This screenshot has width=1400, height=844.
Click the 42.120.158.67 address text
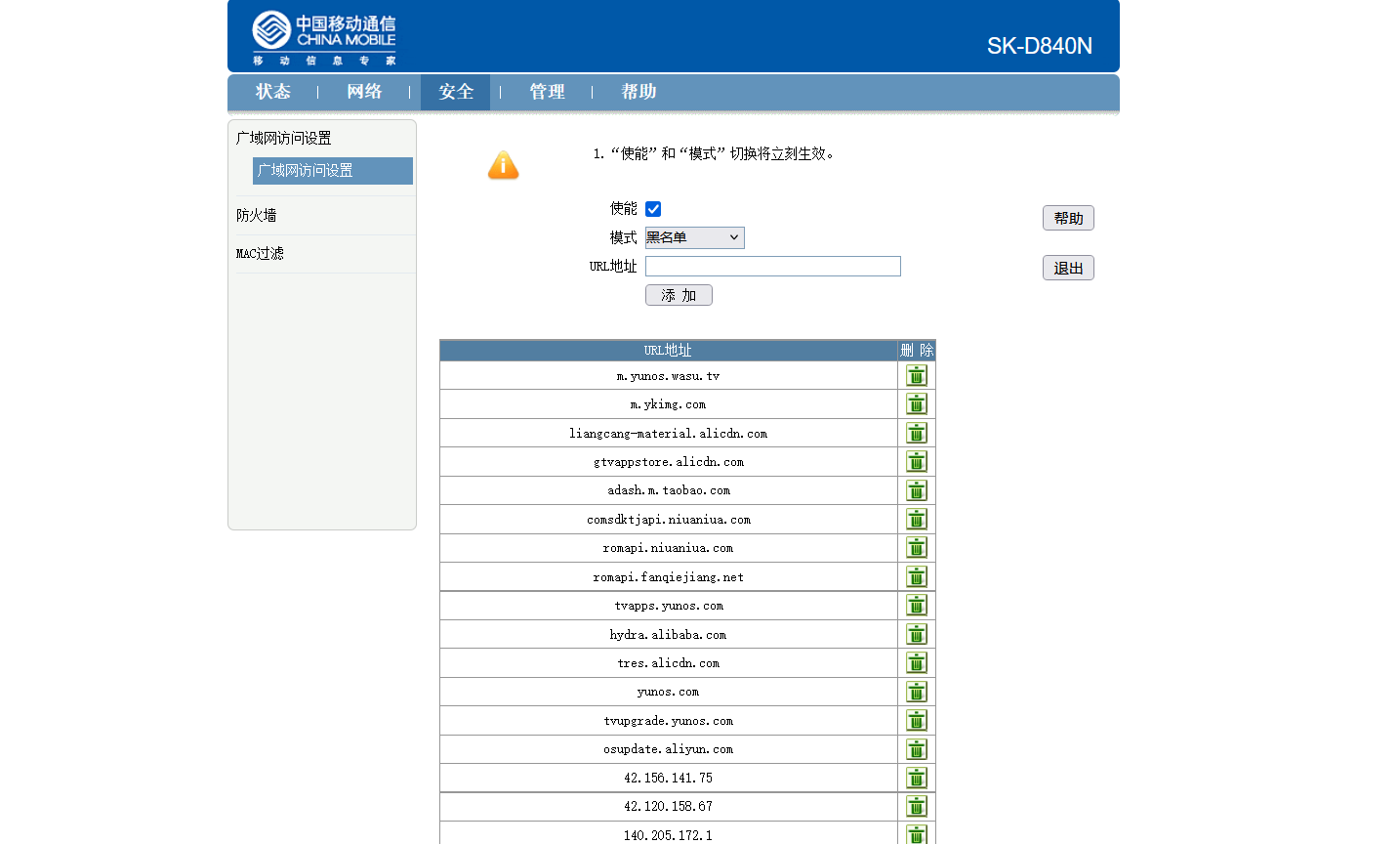pyautogui.click(x=668, y=807)
